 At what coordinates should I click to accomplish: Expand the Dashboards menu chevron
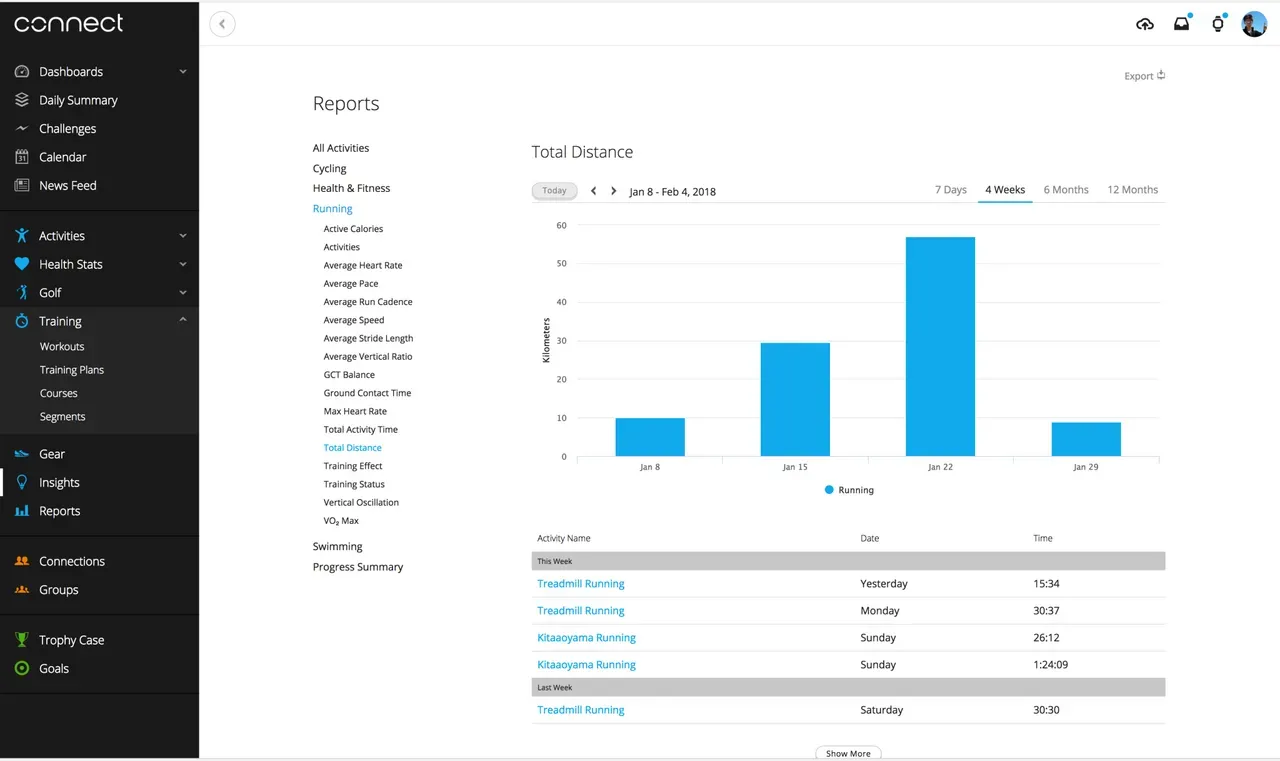click(x=182, y=72)
